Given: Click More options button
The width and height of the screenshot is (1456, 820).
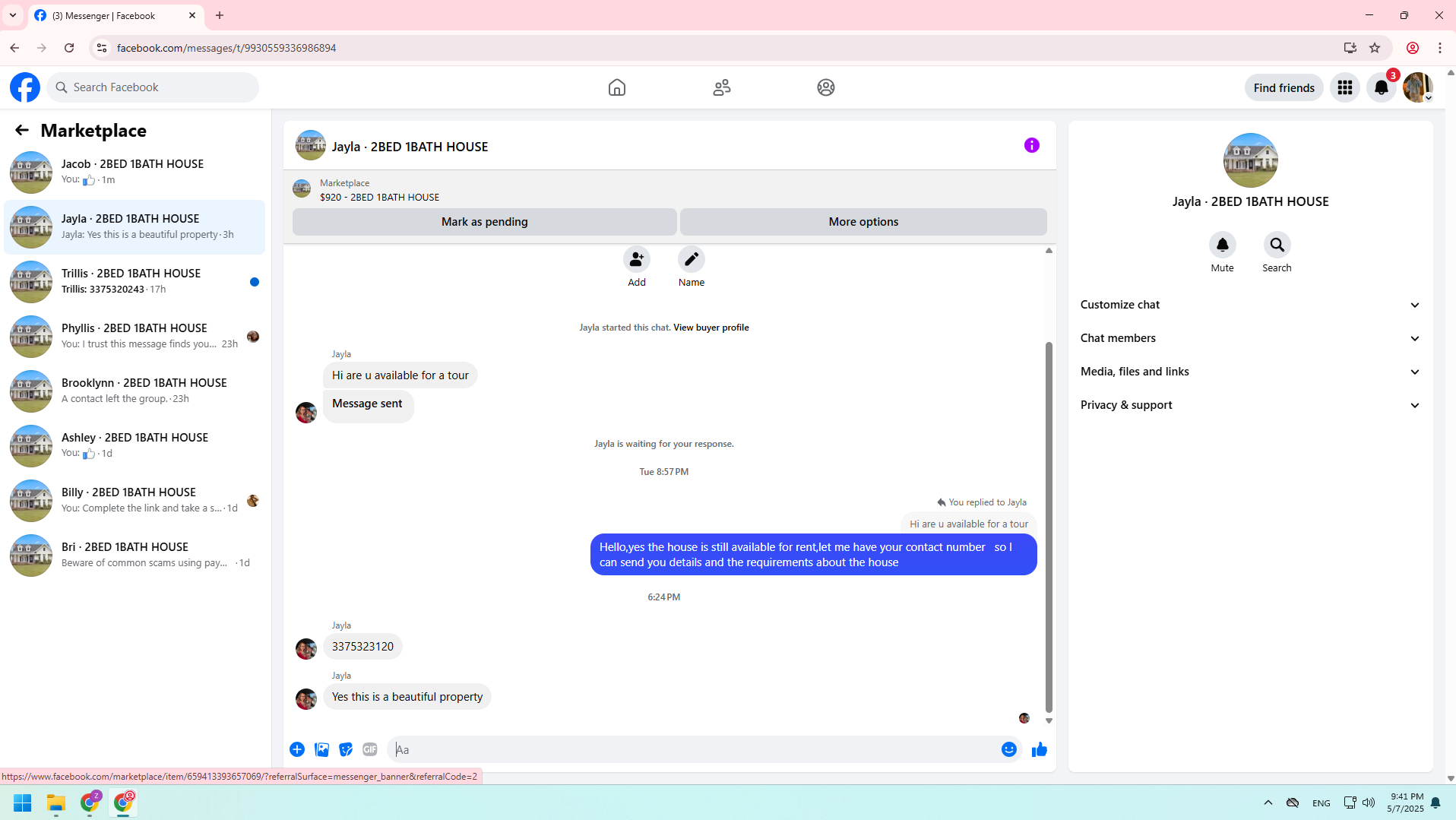Looking at the screenshot, I should (863, 222).
